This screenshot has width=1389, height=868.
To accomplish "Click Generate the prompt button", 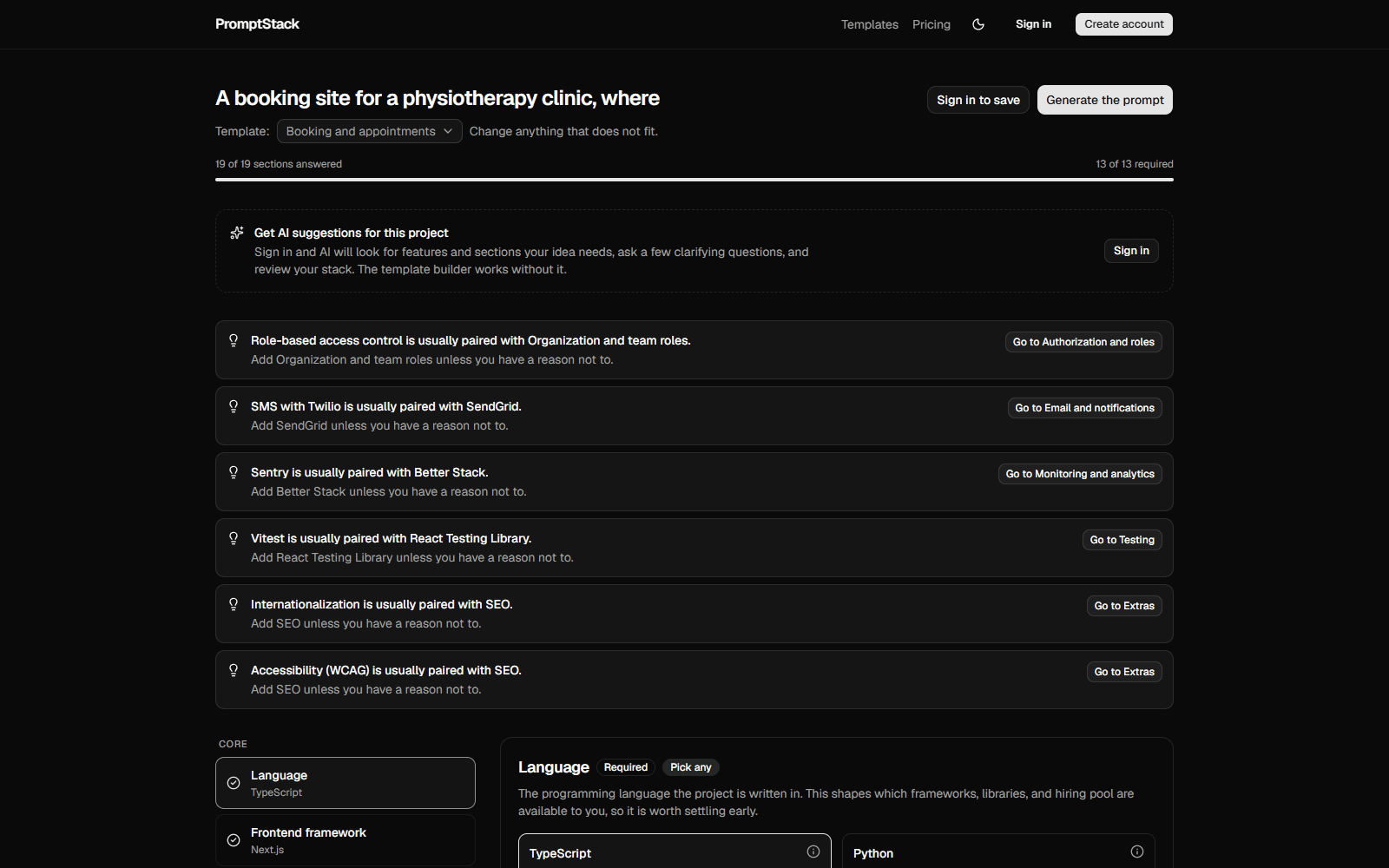I will (x=1105, y=100).
